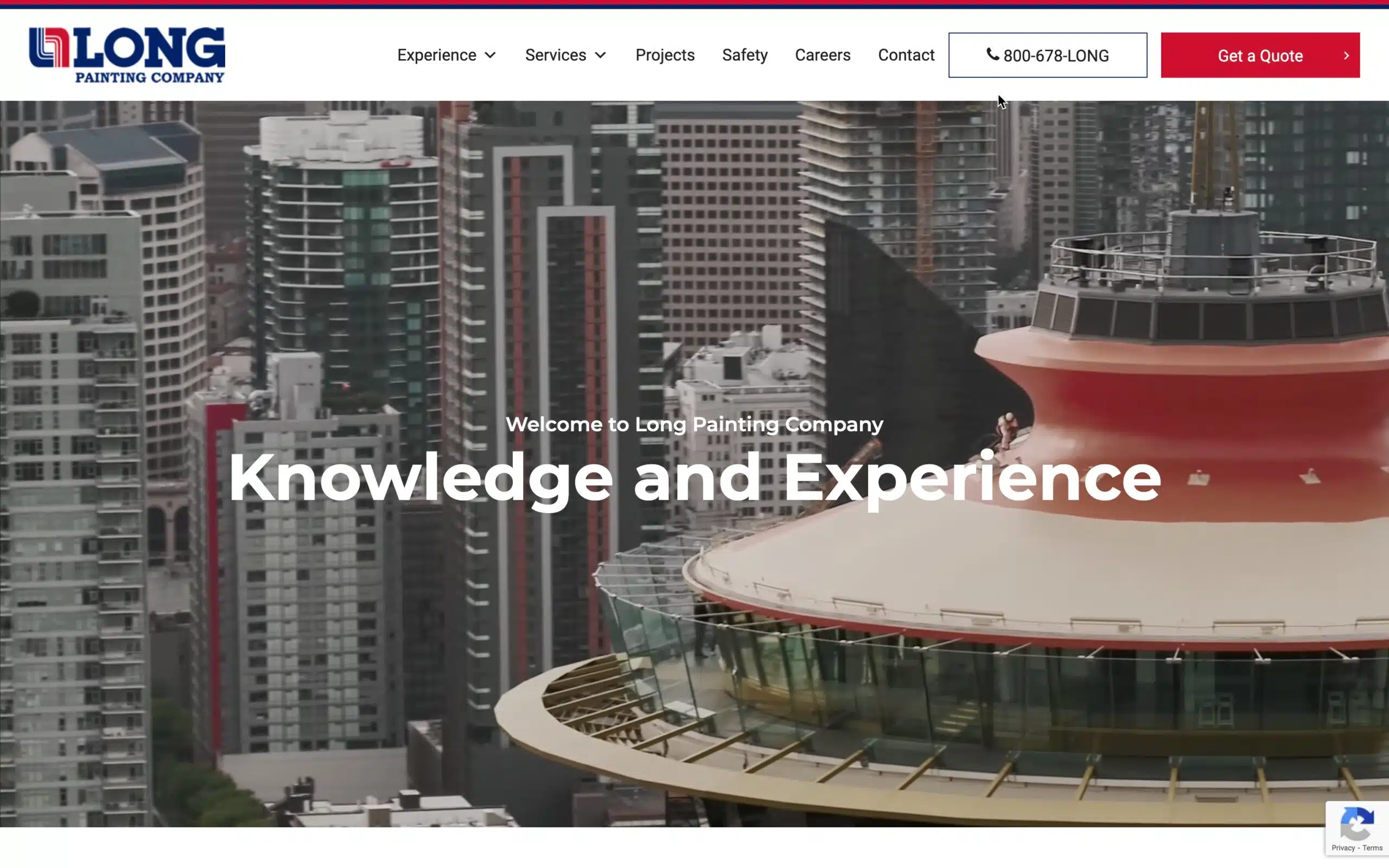
Task: Click Welcome to Long Painting Company text
Action: click(x=694, y=424)
